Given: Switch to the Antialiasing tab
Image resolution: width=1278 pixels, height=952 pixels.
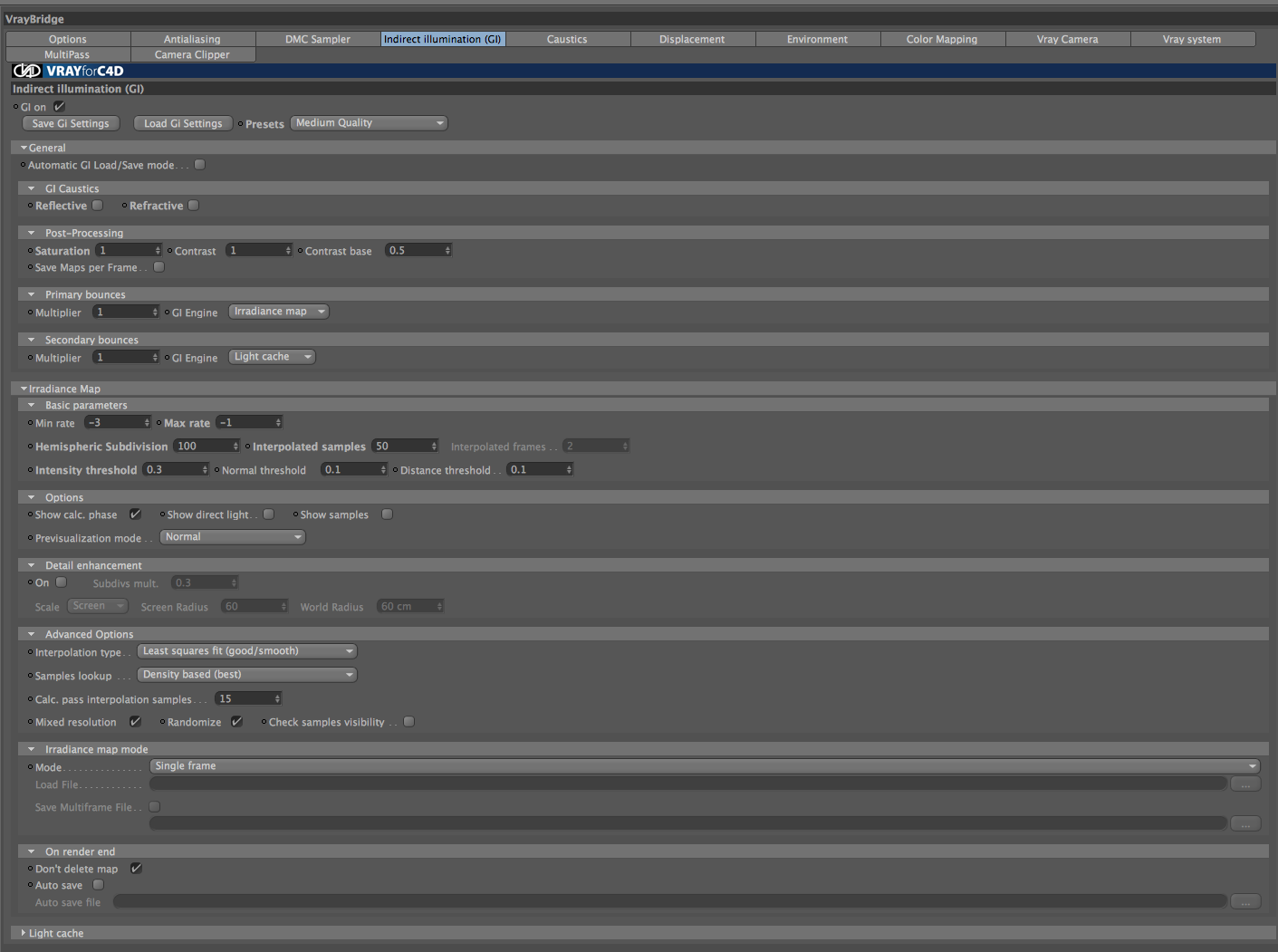Looking at the screenshot, I should [192, 39].
